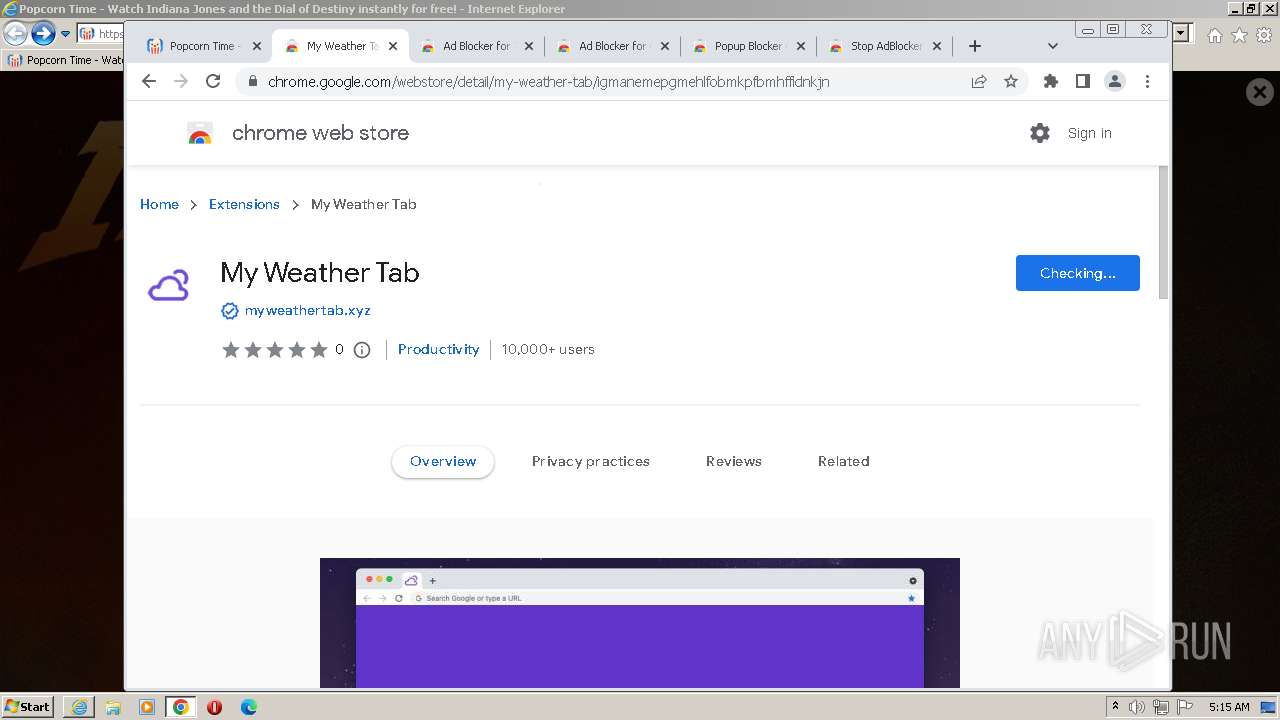Show hidden system tray icons

pyautogui.click(x=1115, y=707)
